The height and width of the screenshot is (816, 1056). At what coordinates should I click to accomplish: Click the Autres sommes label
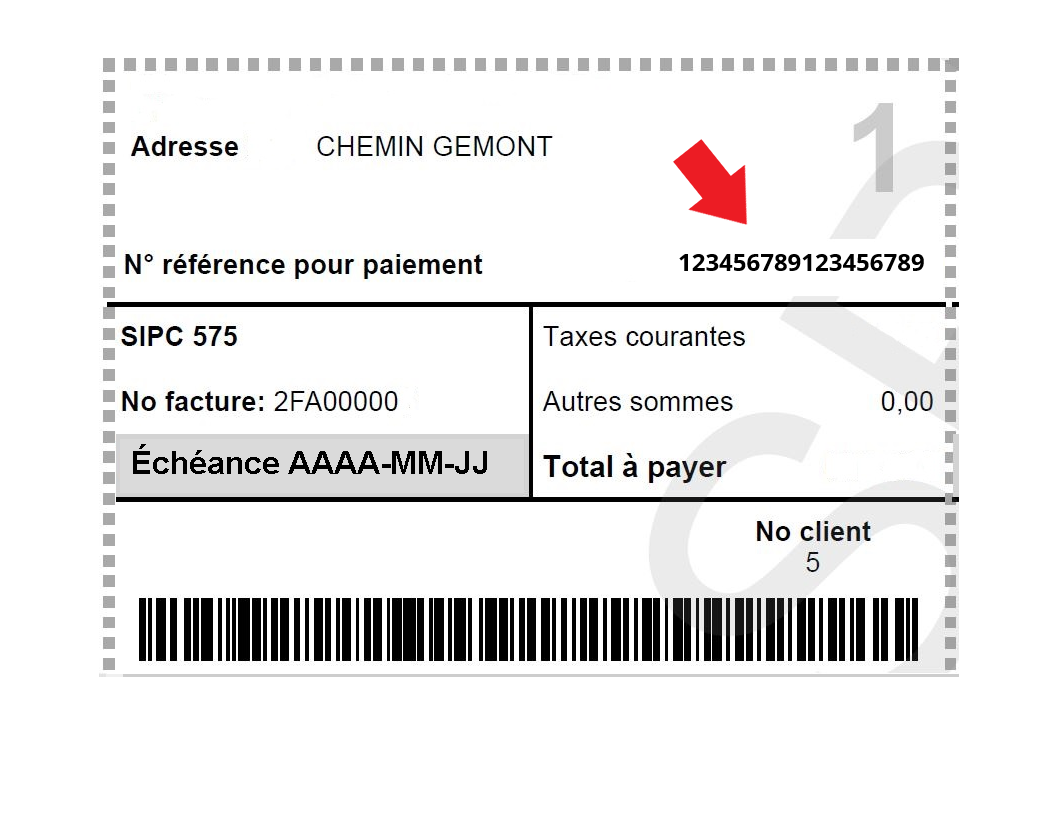pyautogui.click(x=637, y=401)
